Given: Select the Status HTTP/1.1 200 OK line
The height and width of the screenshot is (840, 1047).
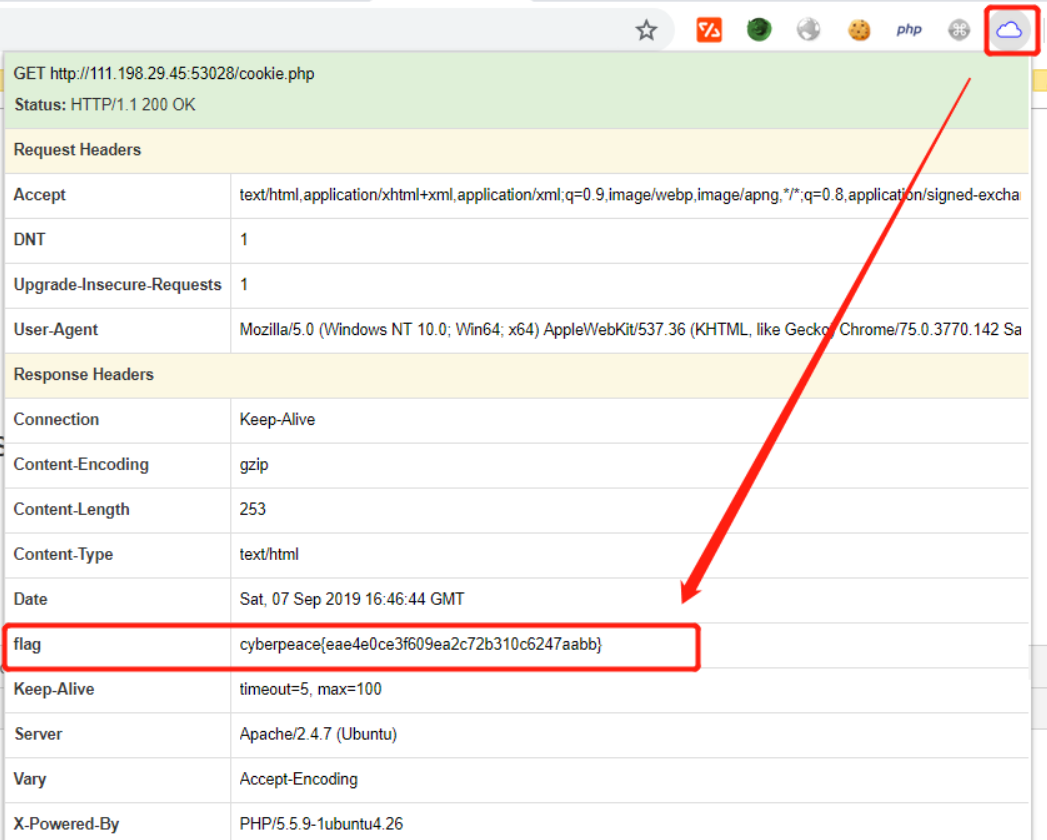Looking at the screenshot, I should click(105, 105).
